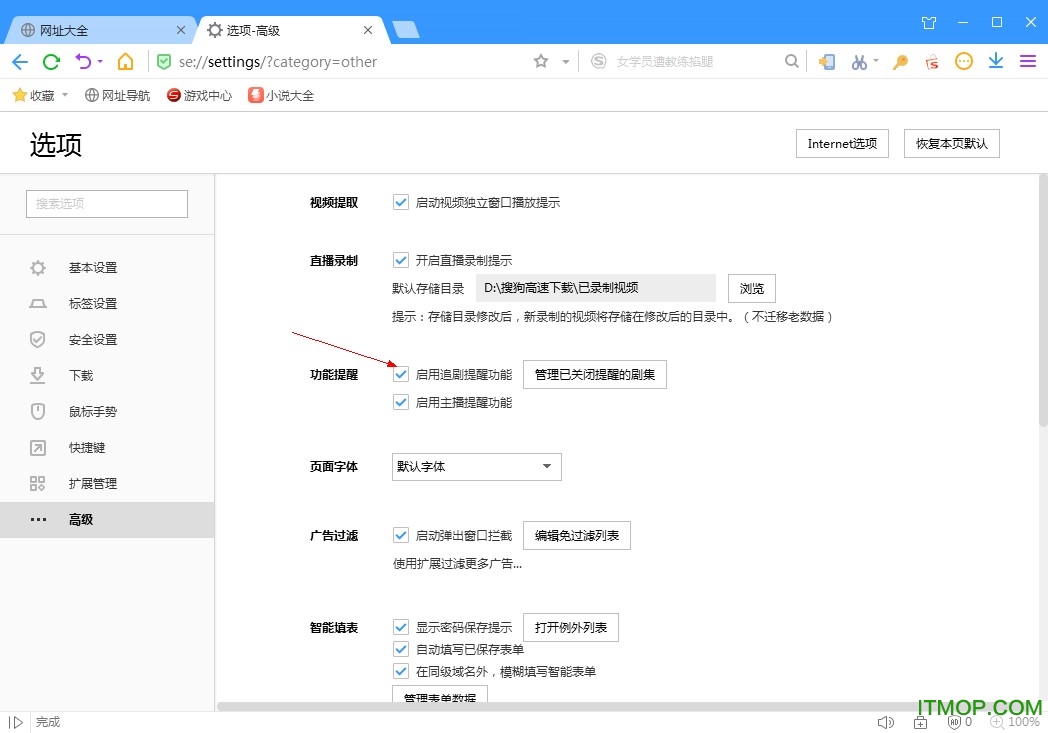
Task: Open the screenshot scissors tool
Action: pyautogui.click(x=862, y=61)
